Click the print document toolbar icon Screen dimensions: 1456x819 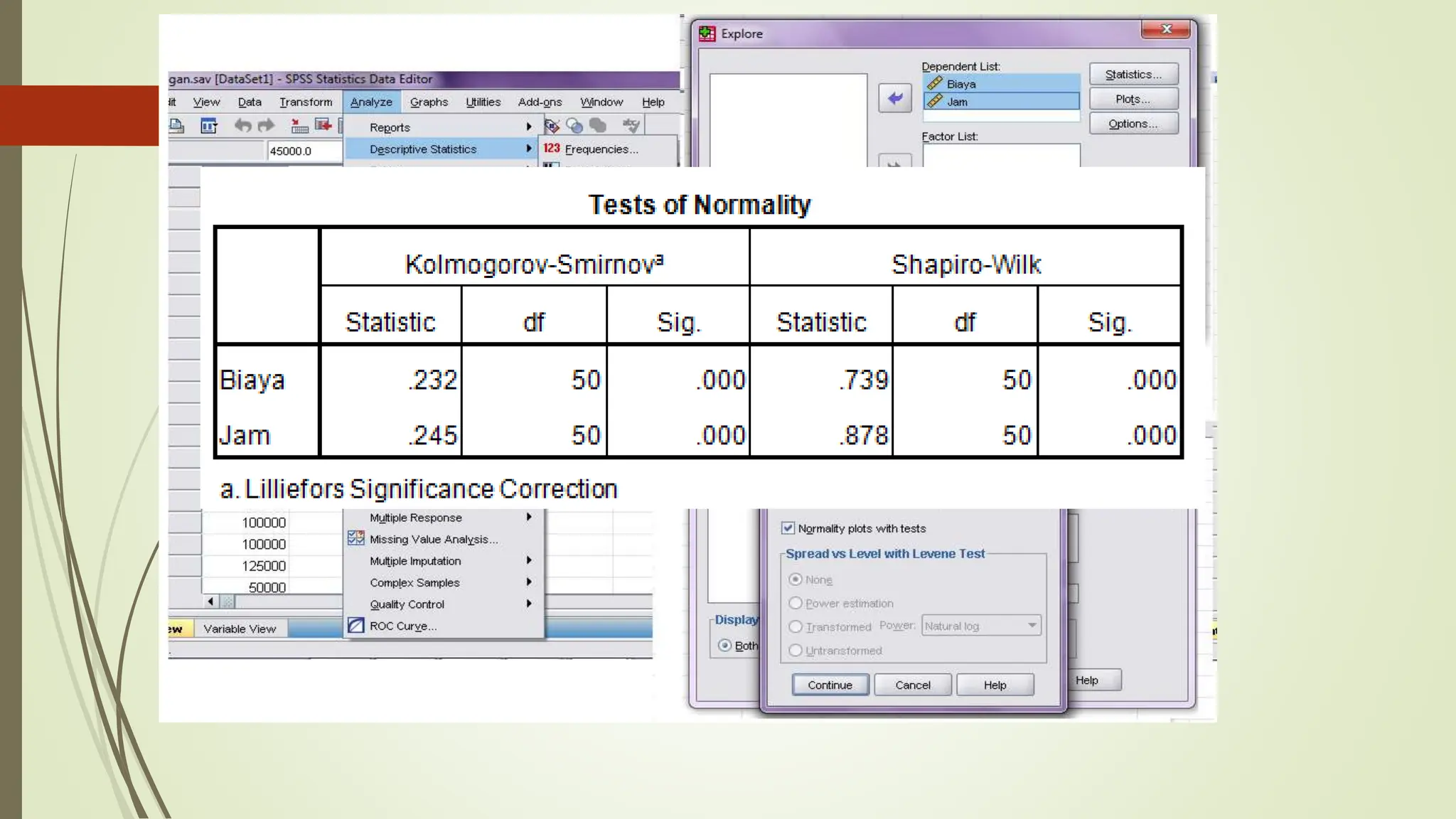coord(176,126)
